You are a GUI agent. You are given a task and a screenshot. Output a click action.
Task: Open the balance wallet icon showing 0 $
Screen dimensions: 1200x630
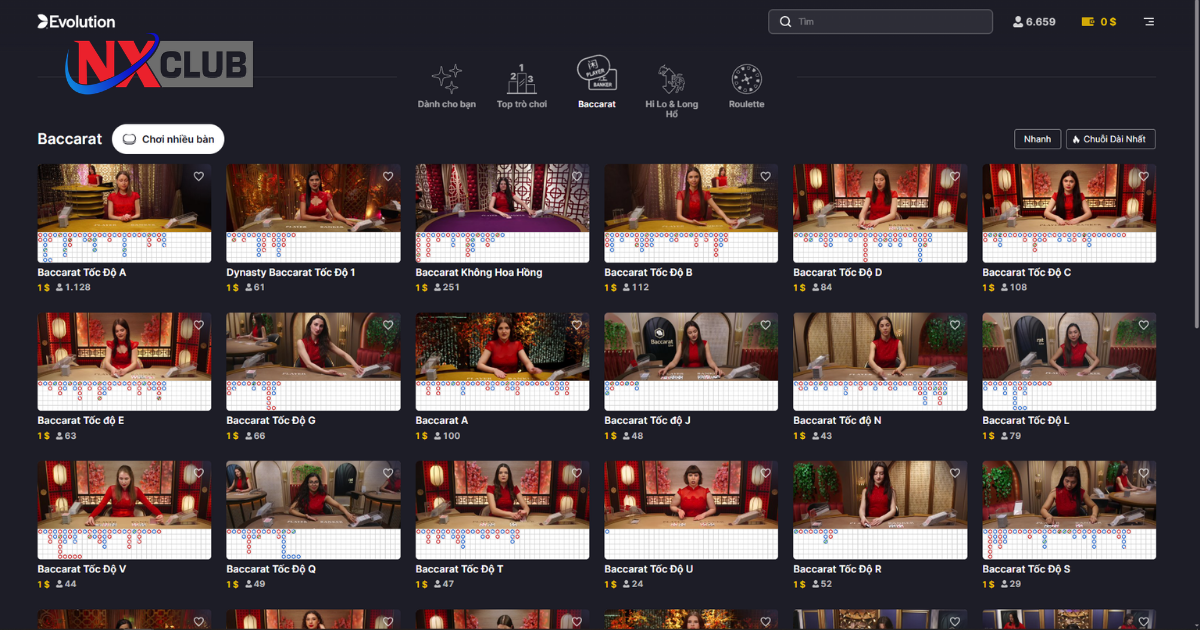coord(1089,21)
